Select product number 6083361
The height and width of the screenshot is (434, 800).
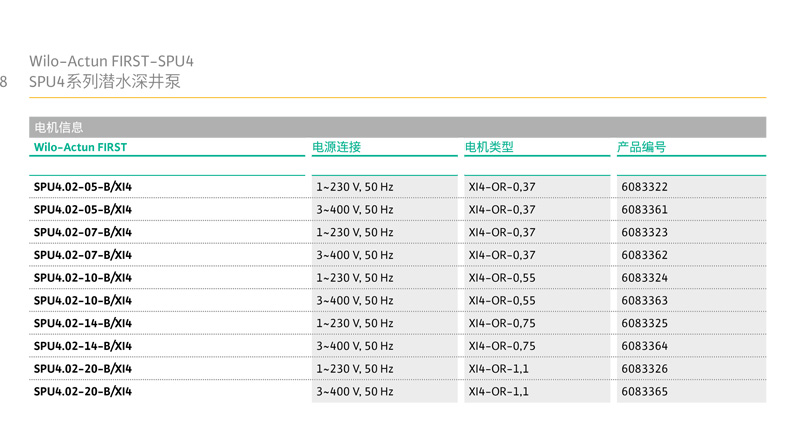click(644, 210)
